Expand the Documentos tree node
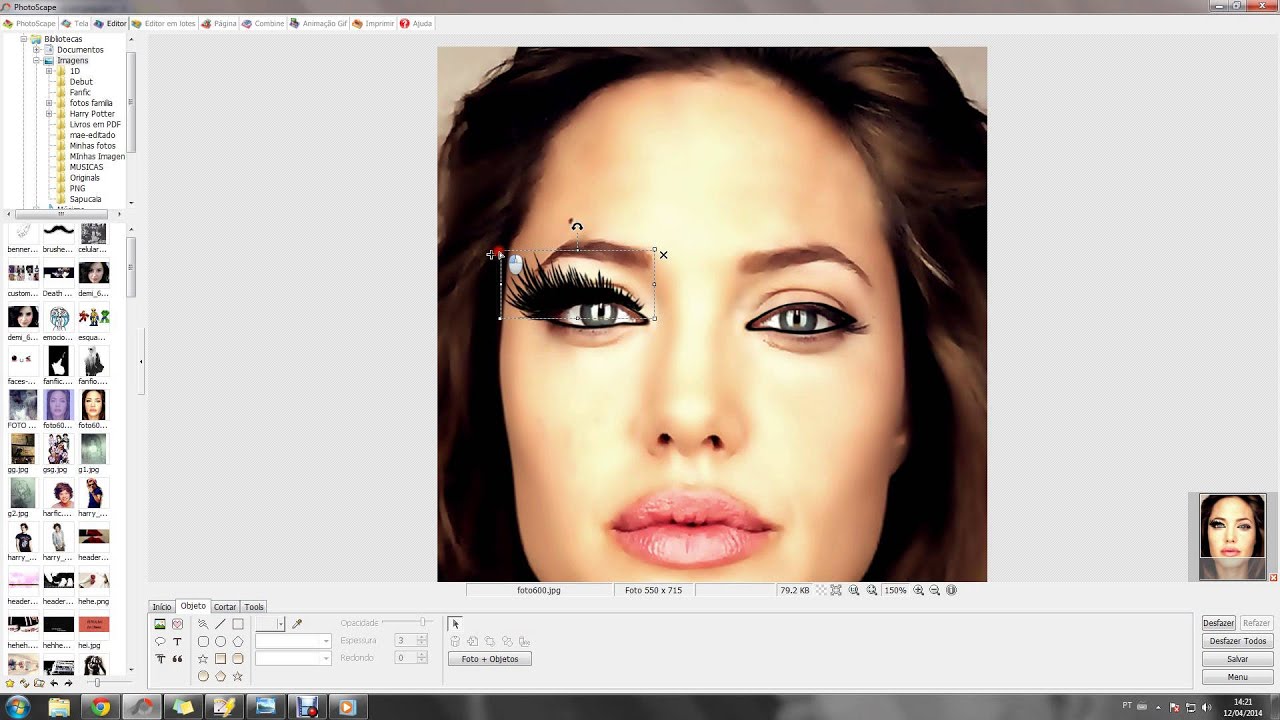 (36, 50)
